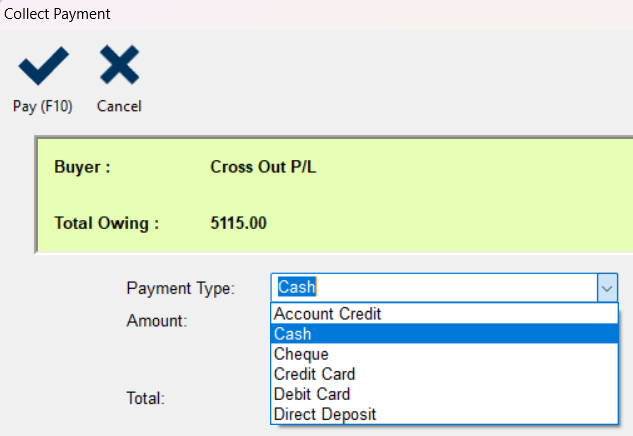Viewport: 633px width, 436px height.
Task: Click the Cancel text label
Action: (x=119, y=106)
